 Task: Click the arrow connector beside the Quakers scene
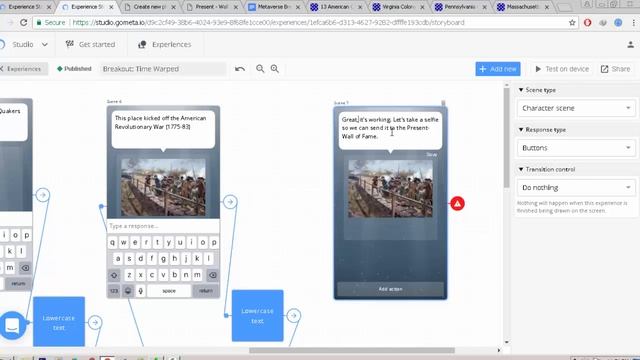(x=43, y=195)
